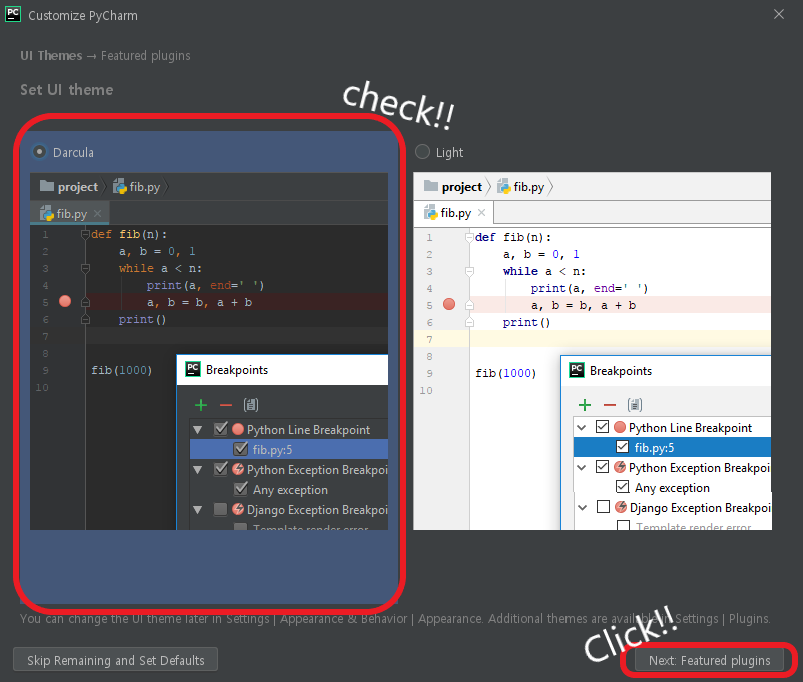Toggle Python Line Breakpoint checkbox in Light preview
803x682 pixels.
point(603,427)
